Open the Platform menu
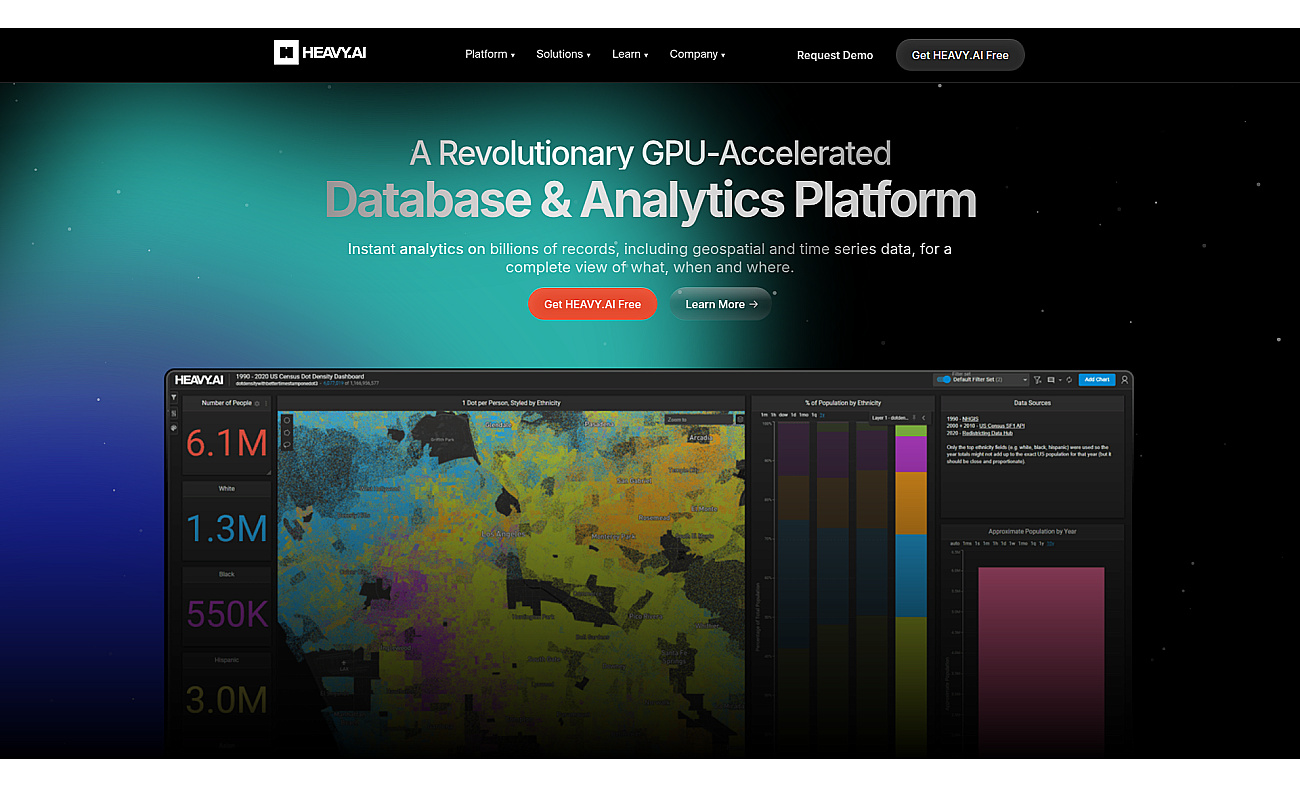 point(489,55)
